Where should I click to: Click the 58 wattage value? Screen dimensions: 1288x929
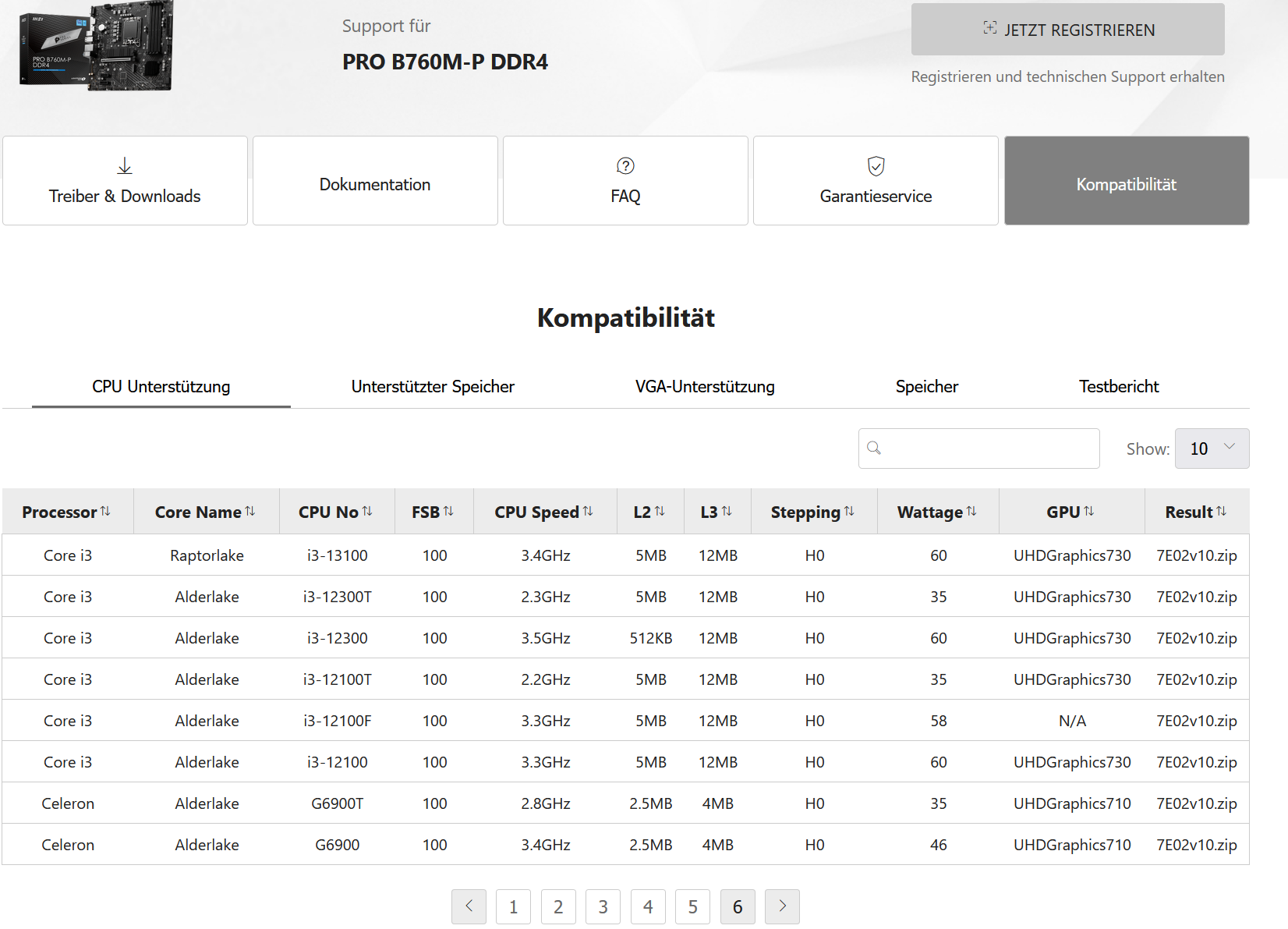939,721
